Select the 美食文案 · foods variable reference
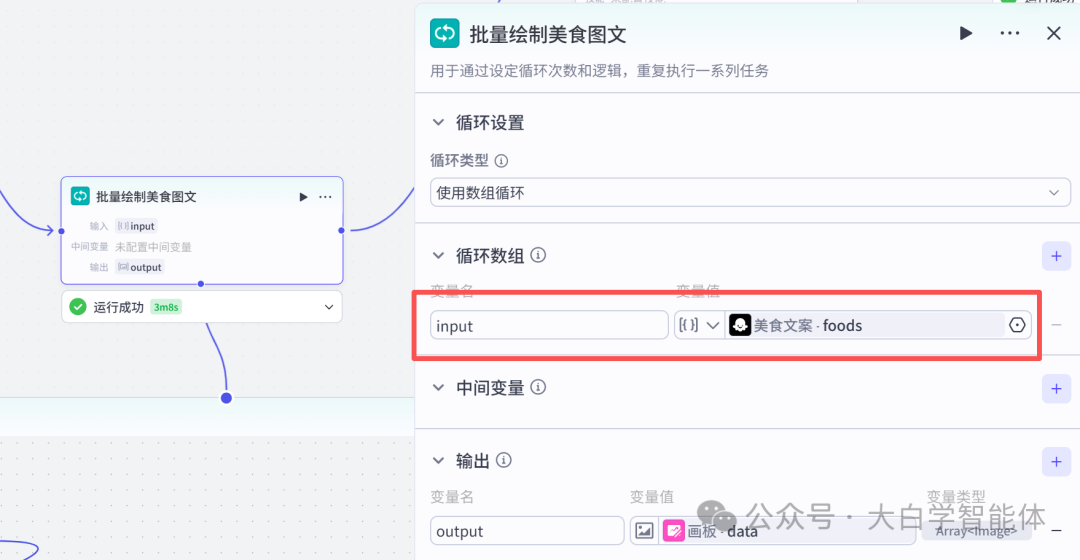Screen dimensions: 1080x560 [x=865, y=325]
